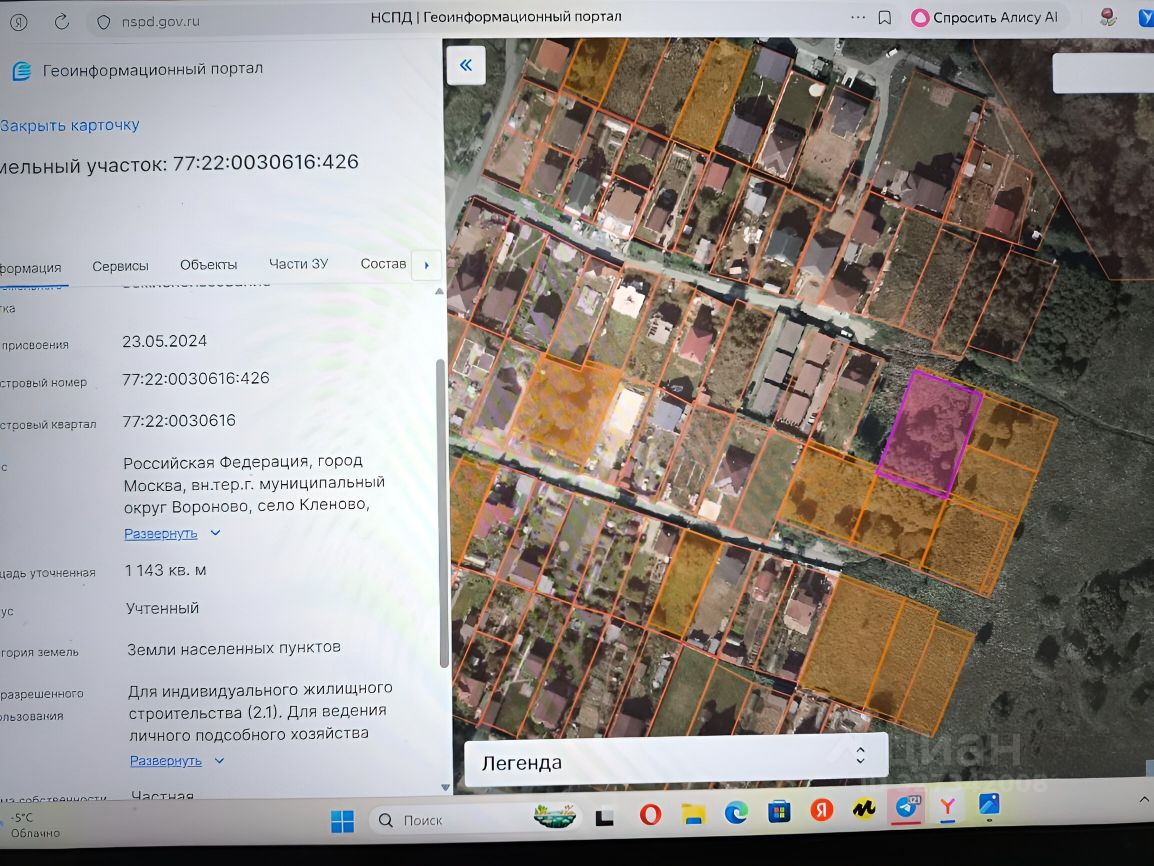Click the date 23.05.2024
This screenshot has width=1154, height=866.
[x=164, y=341]
